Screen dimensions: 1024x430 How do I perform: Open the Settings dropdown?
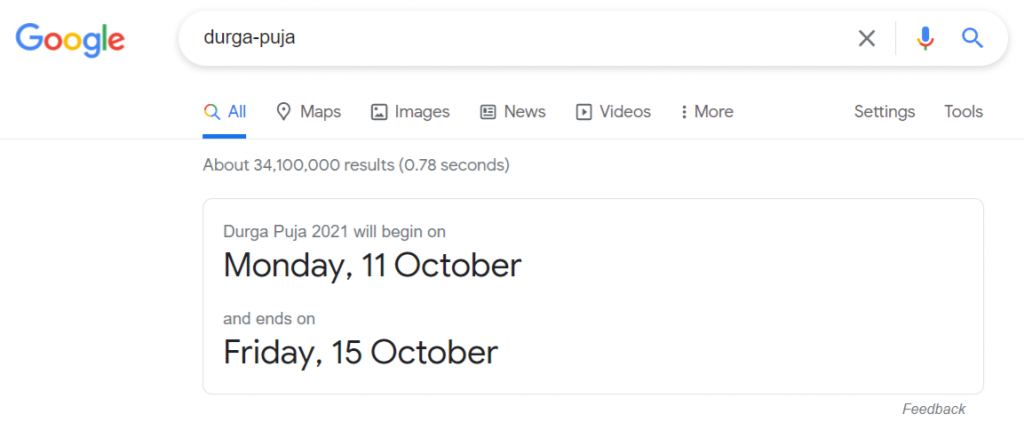(884, 112)
